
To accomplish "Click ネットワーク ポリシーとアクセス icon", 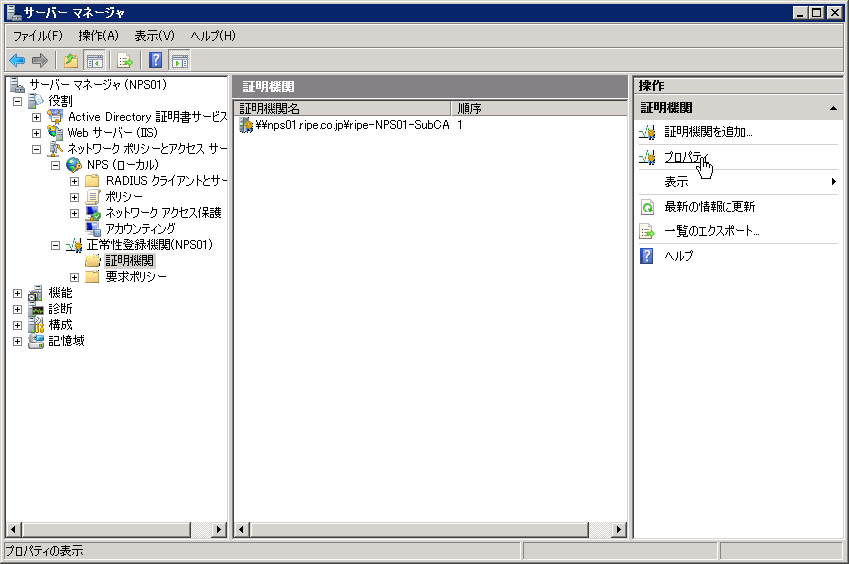I will (x=55, y=148).
